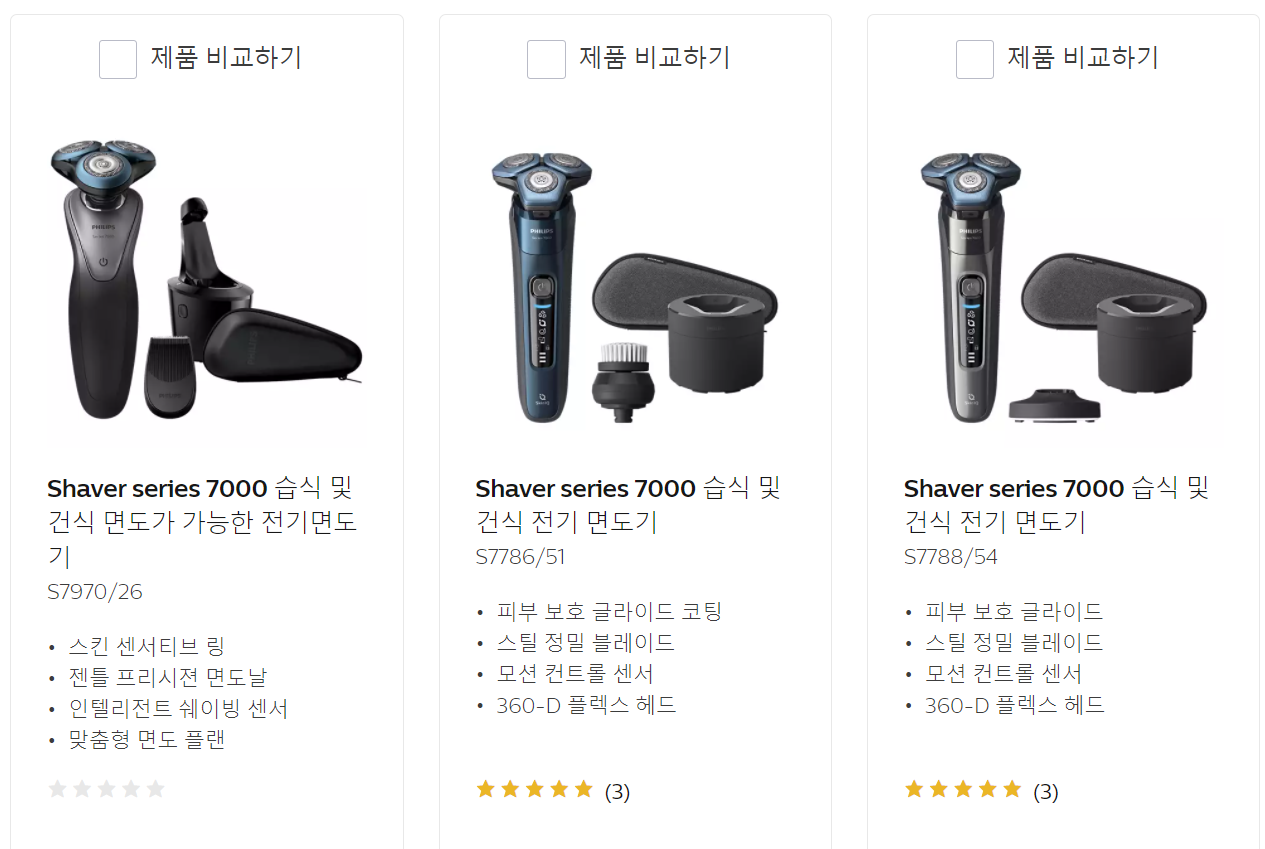Open the S7786/51 blue shaver product image
This screenshot has height=849, width=1265.
(635, 282)
